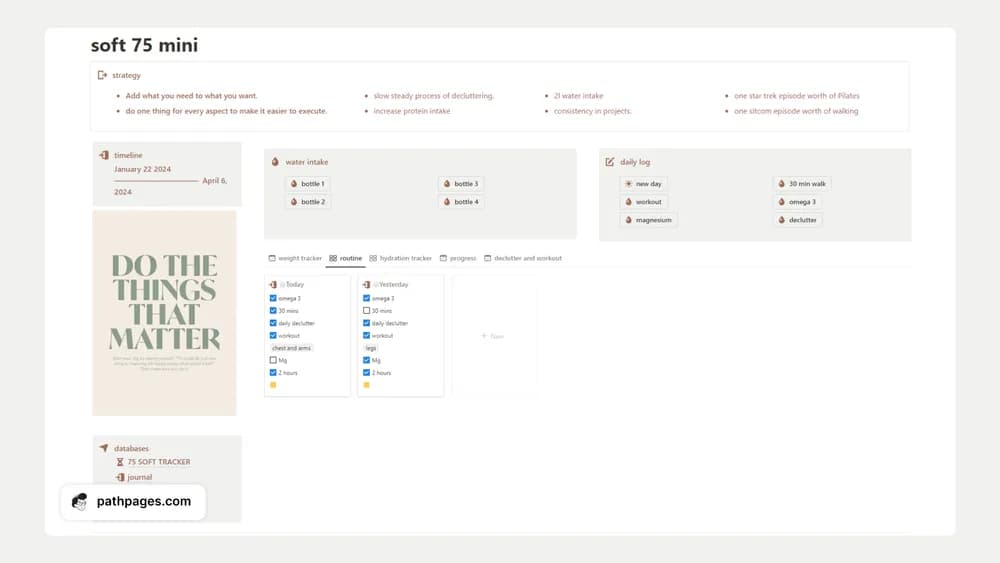Check the Mg box in Today card
Image resolution: width=1000 pixels, height=563 pixels.
coord(273,360)
